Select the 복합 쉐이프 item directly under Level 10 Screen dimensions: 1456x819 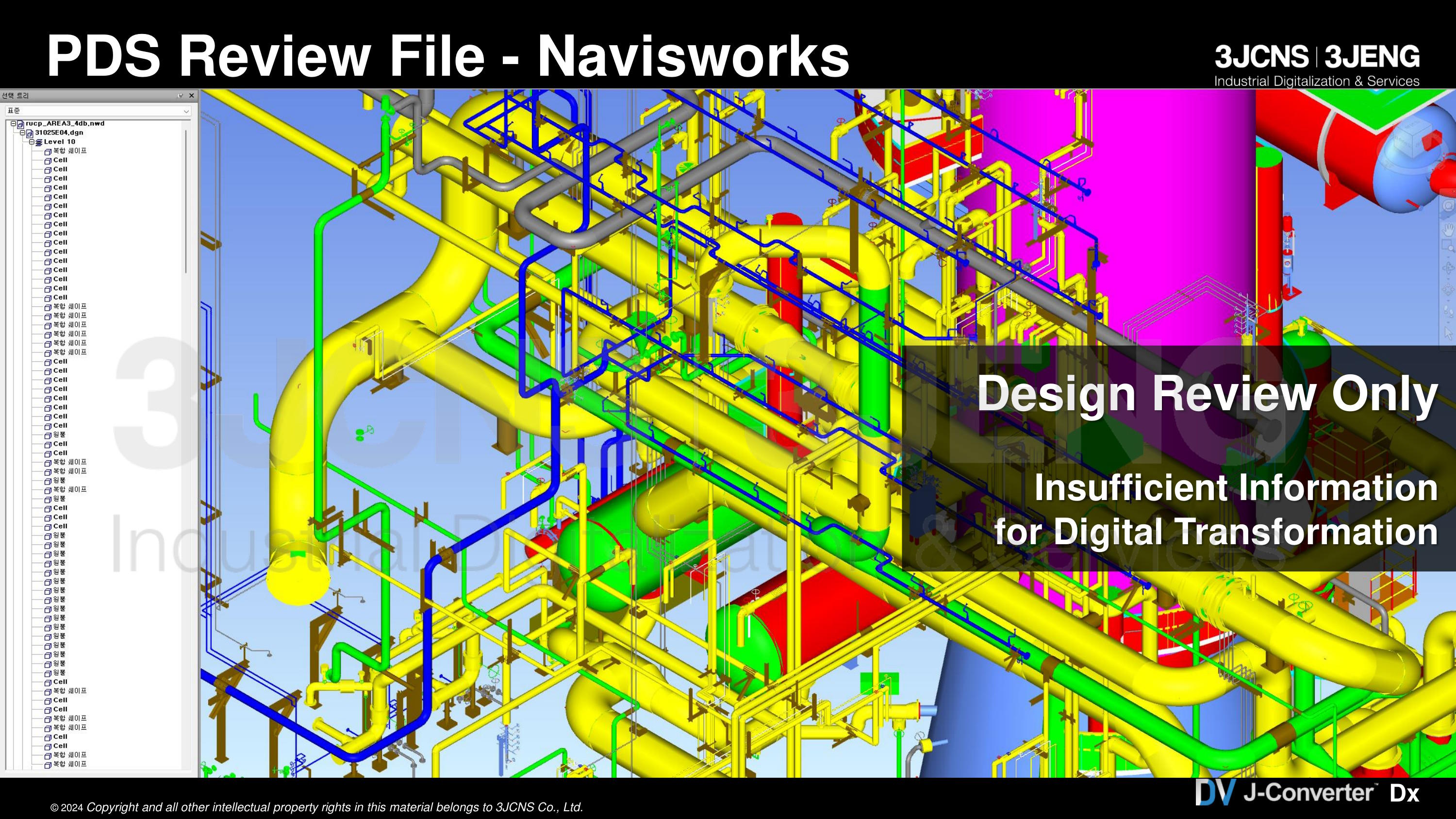[x=70, y=151]
